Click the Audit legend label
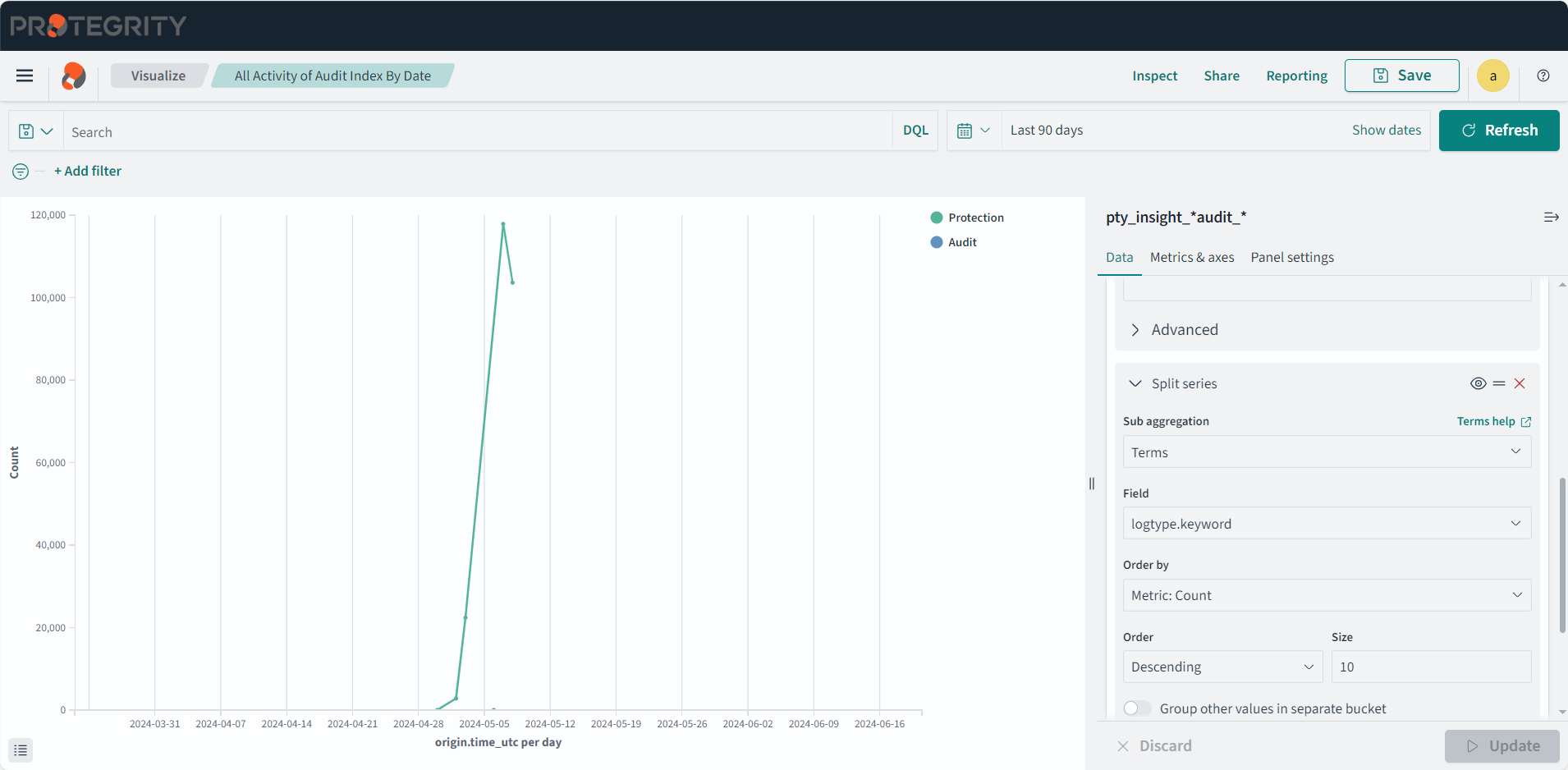Screen dimensions: 1568x770 pos(962,242)
